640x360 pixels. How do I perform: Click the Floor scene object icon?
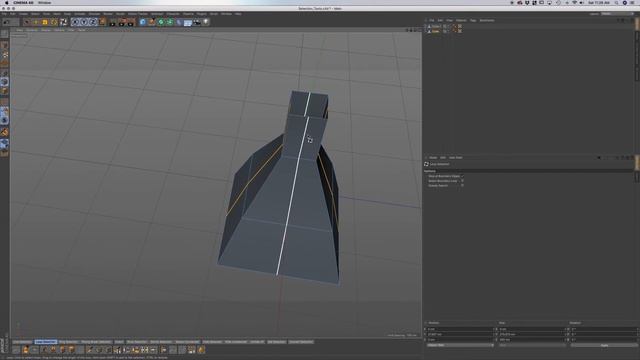pos(188,22)
